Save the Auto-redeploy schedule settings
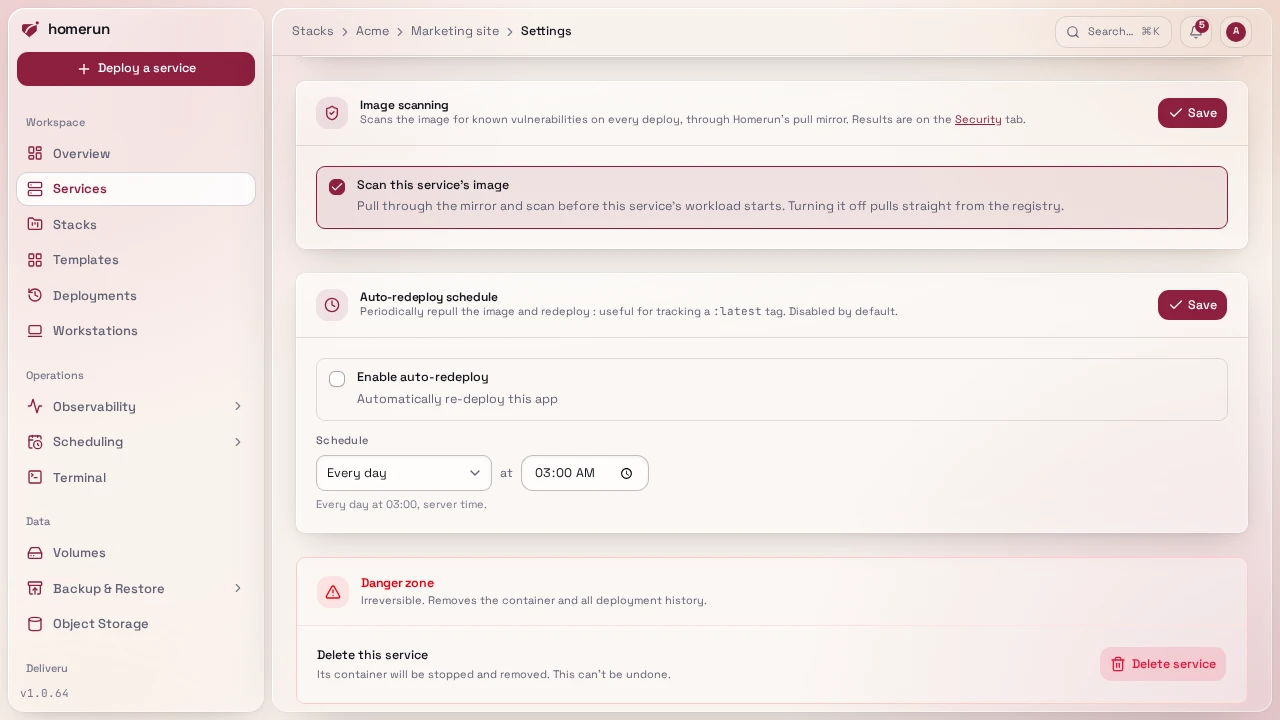 point(1192,305)
